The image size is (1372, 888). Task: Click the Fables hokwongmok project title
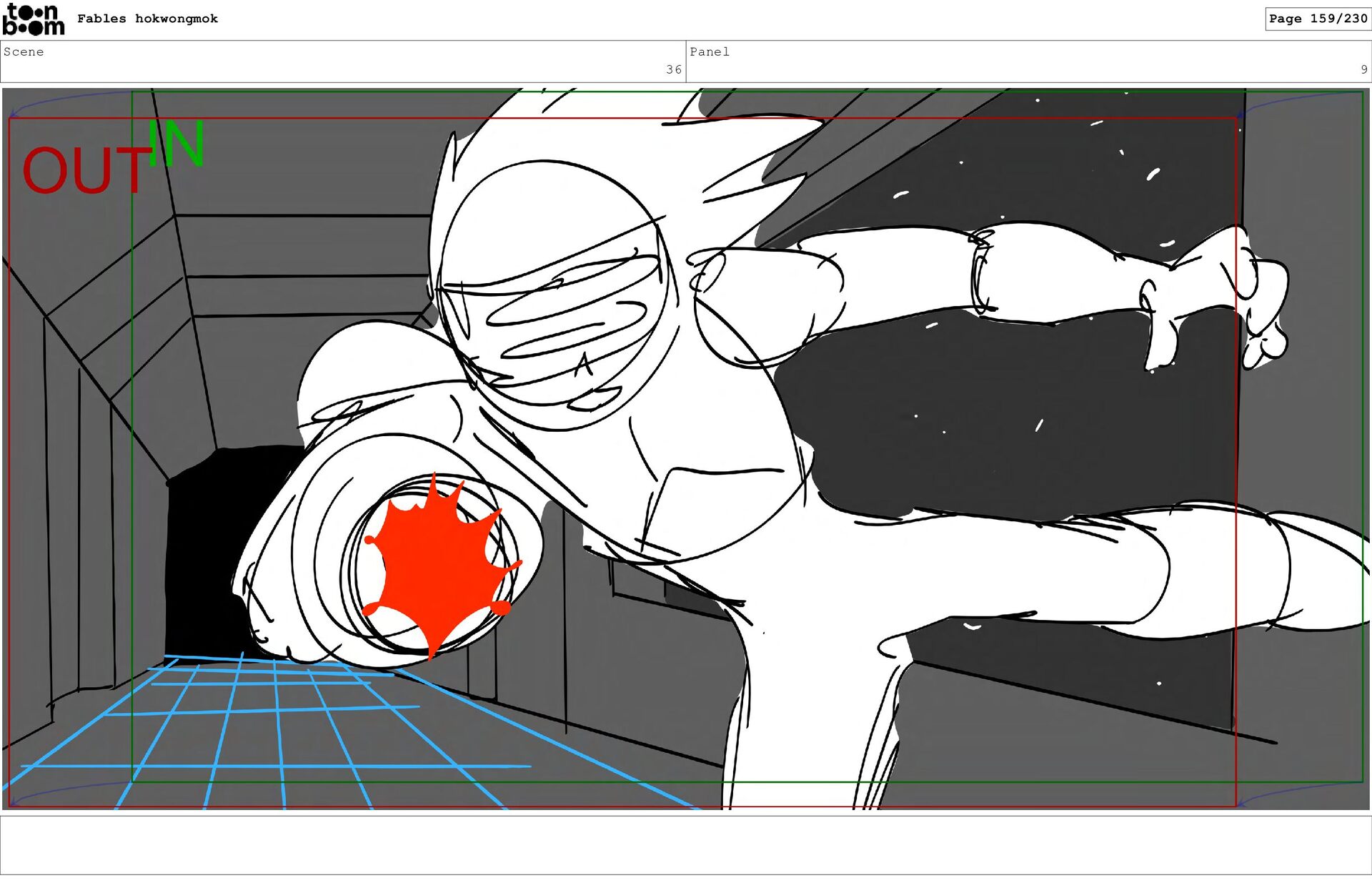pyautogui.click(x=147, y=19)
